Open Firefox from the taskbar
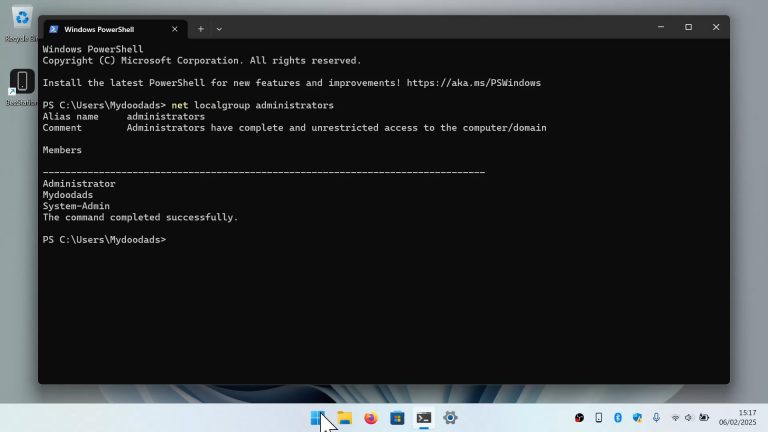The image size is (768, 432). (x=371, y=418)
